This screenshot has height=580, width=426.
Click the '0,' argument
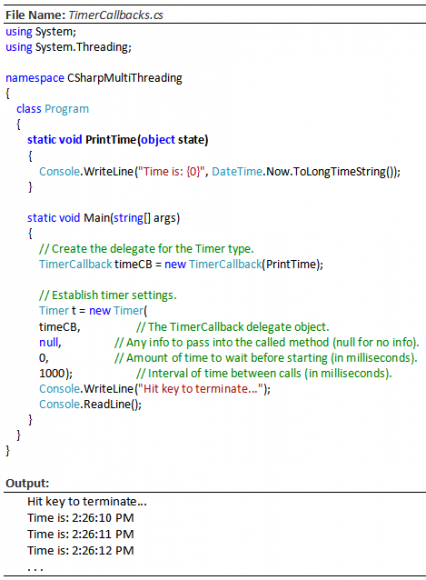point(44,358)
